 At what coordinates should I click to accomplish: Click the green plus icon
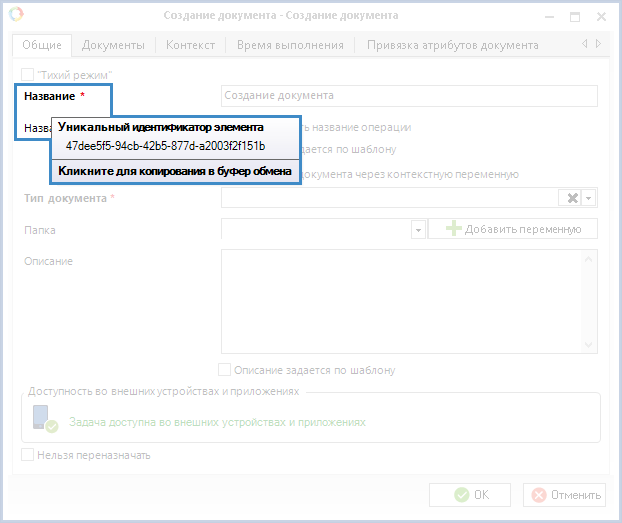pyautogui.click(x=453, y=229)
